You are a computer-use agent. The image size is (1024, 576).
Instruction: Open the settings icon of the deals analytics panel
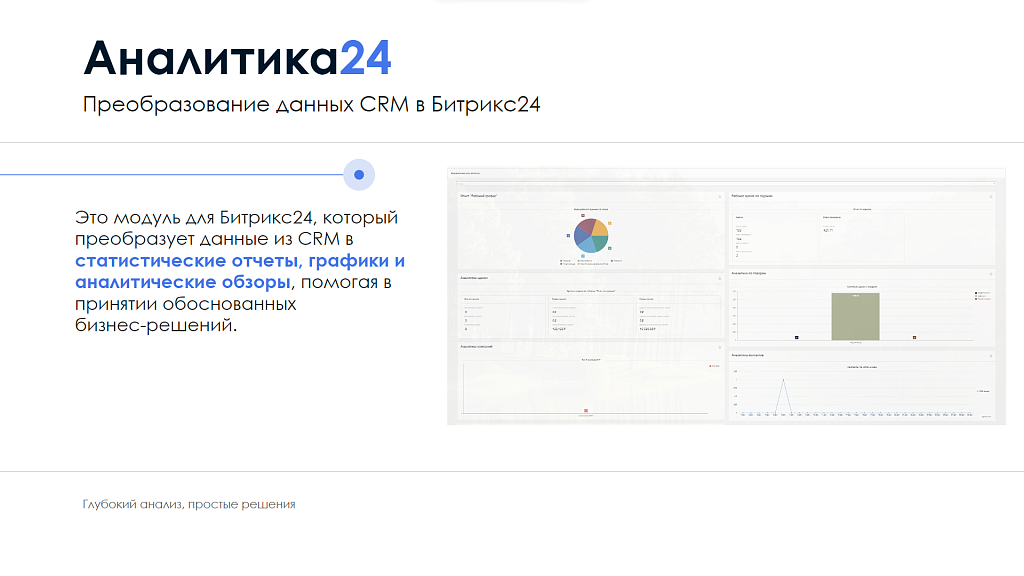coord(719,276)
